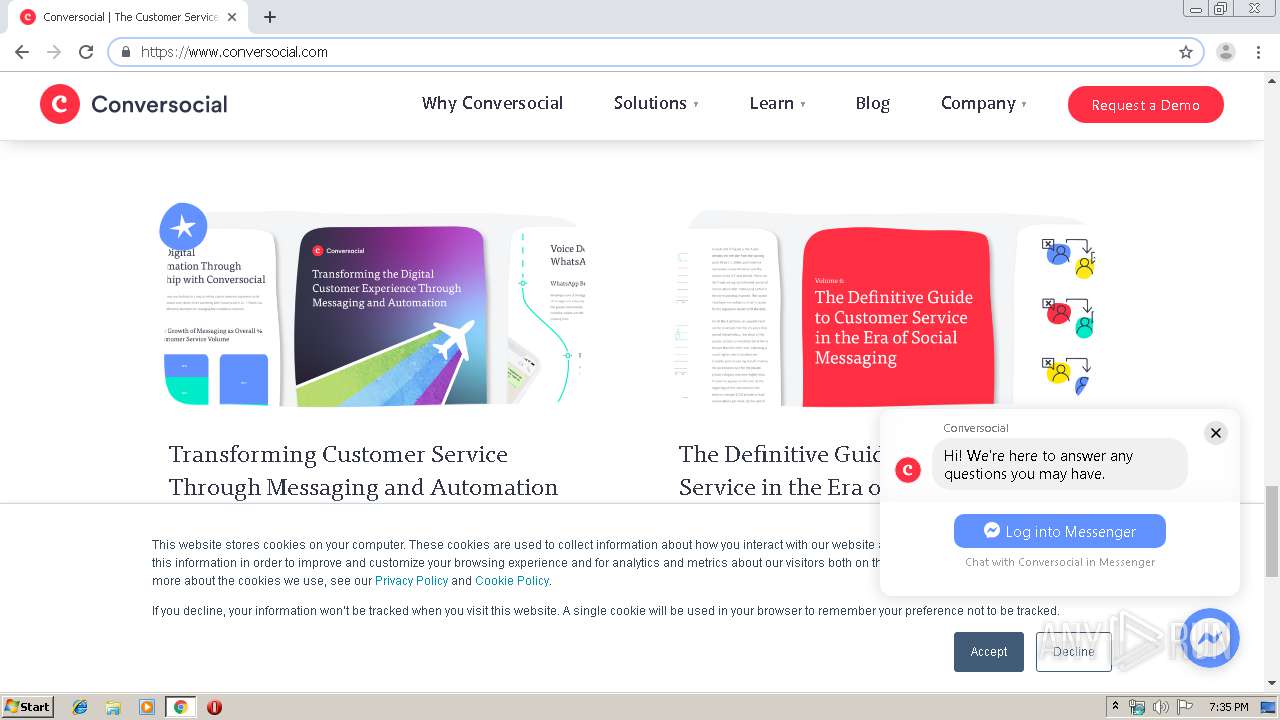This screenshot has width=1280, height=720.
Task: Click the blue star badge on first card
Action: [183, 227]
